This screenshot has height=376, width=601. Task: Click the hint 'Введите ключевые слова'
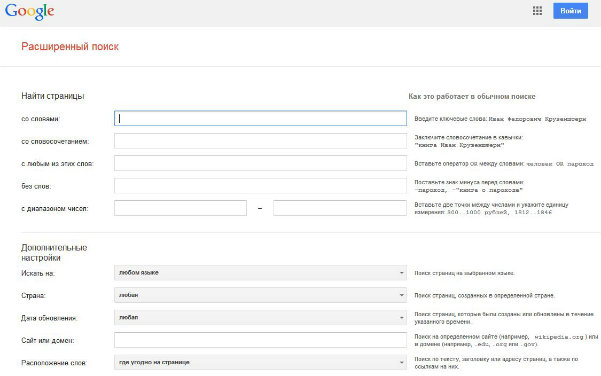[500, 119]
